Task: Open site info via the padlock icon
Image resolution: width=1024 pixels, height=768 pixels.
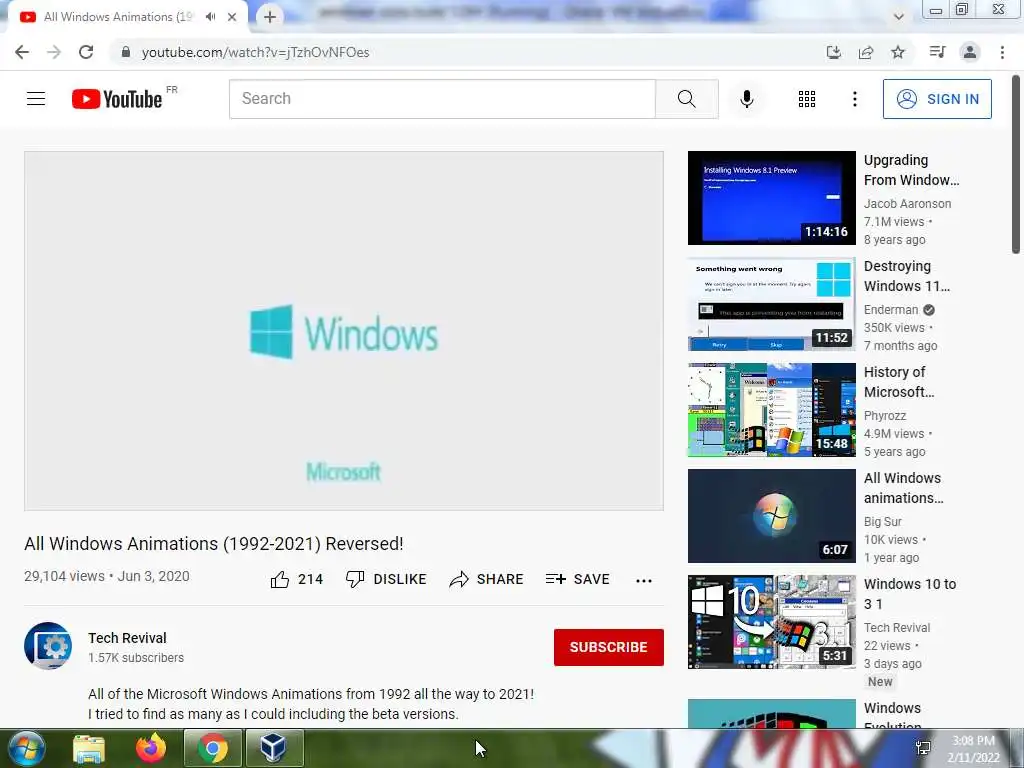Action: coord(126,52)
